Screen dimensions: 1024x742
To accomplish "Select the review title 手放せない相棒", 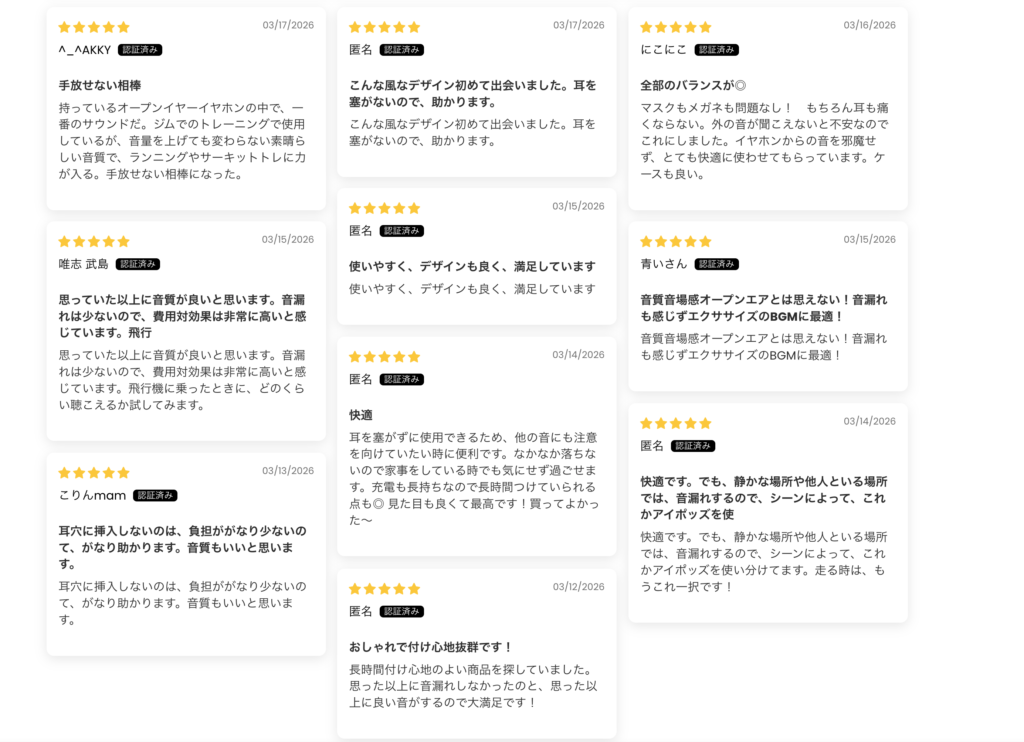I will point(100,86).
